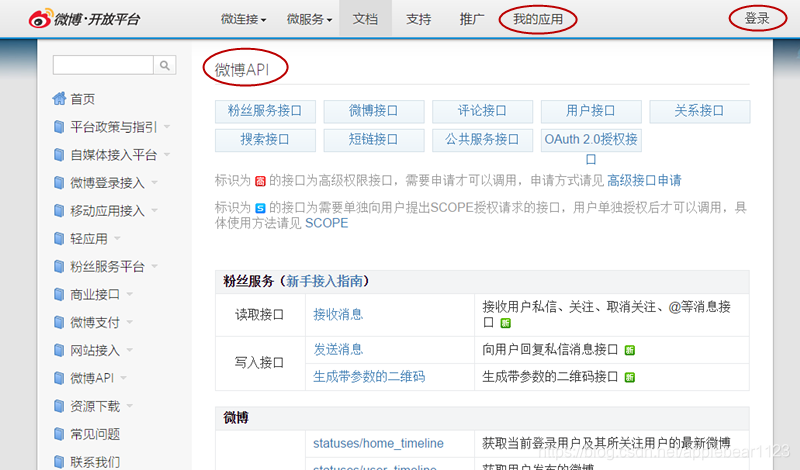800x470 pixels.
Task: Click the 登录 login link
Action: tap(757, 18)
